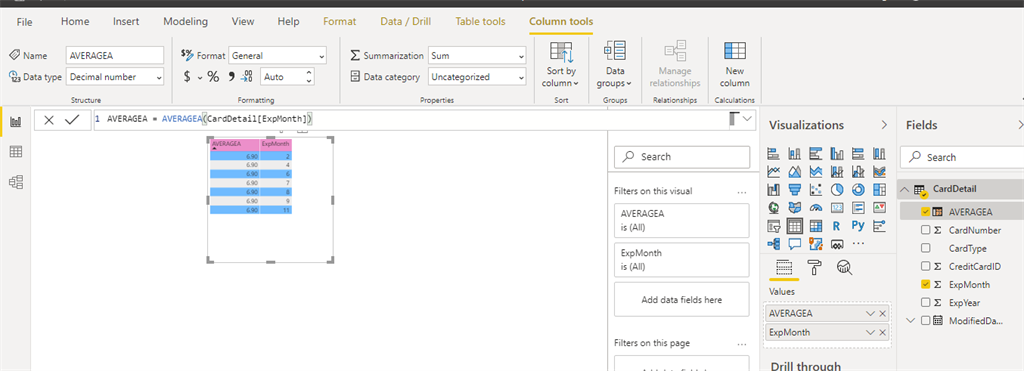The width and height of the screenshot is (1024, 371).
Task: Switch to Model view in sidebar
Action: (x=16, y=182)
